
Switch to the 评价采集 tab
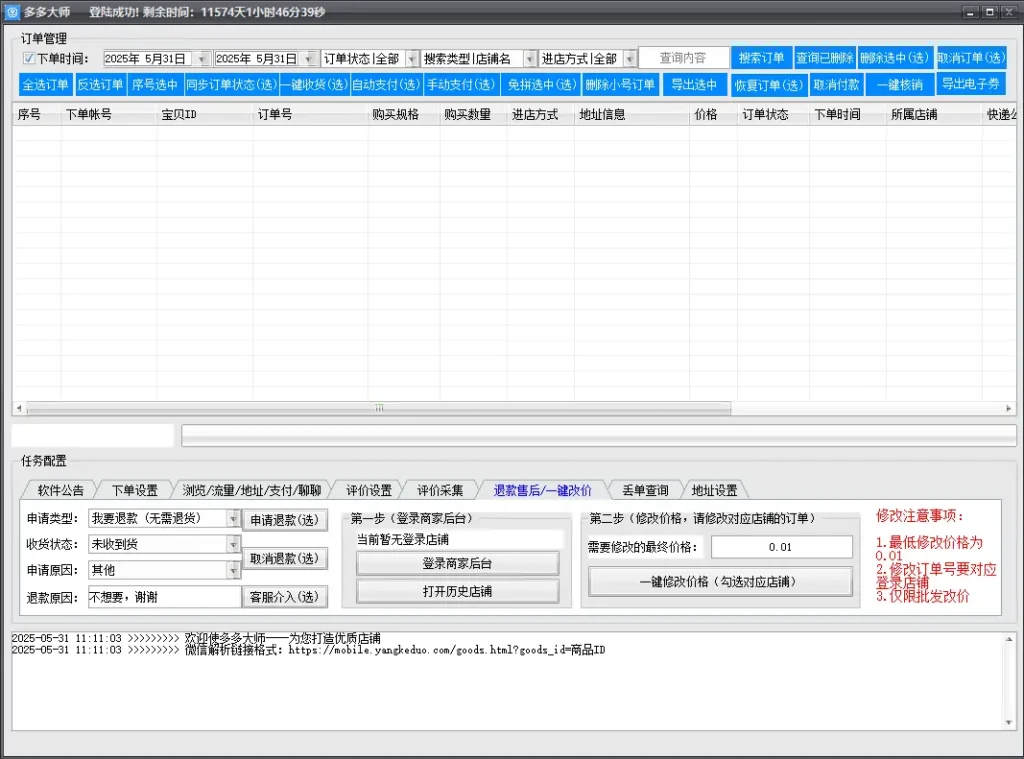[x=440, y=490]
